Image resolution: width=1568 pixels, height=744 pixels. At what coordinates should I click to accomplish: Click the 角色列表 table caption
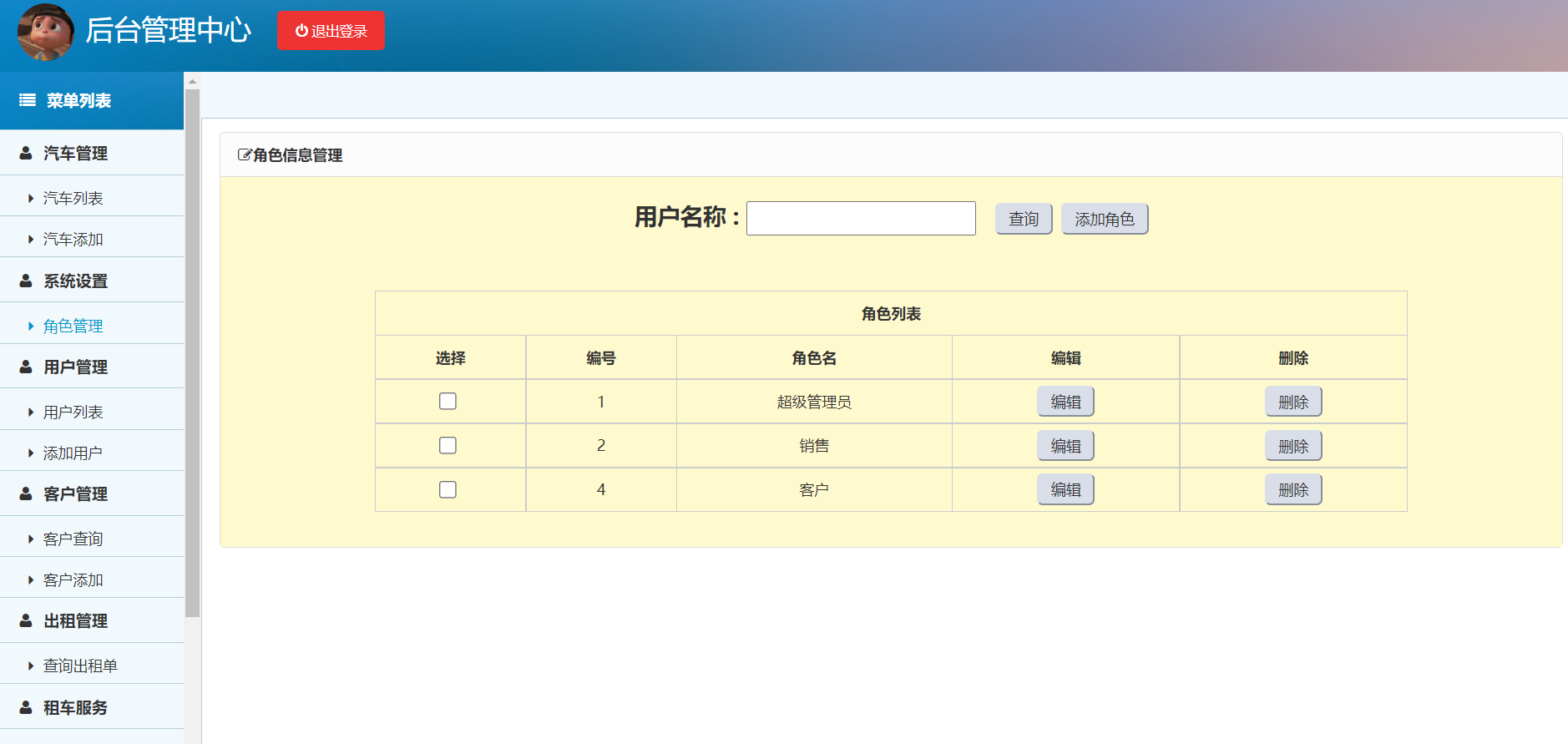coord(891,314)
